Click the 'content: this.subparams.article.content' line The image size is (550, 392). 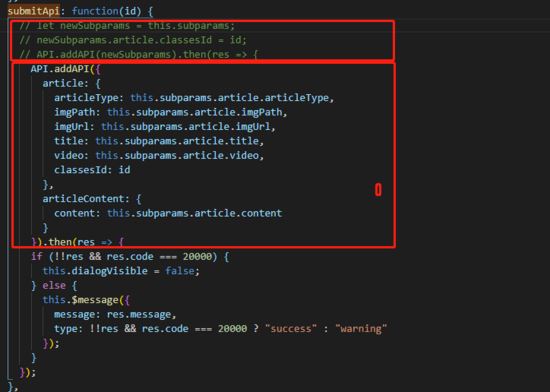(x=168, y=213)
